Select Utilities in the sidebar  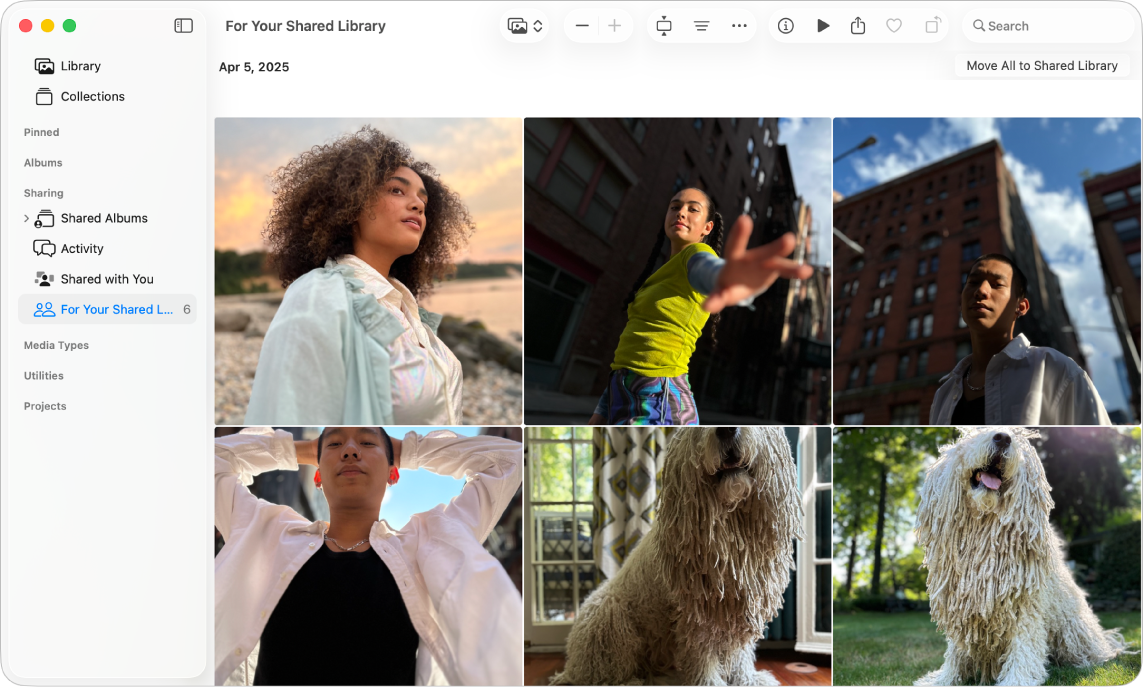click(x=43, y=375)
